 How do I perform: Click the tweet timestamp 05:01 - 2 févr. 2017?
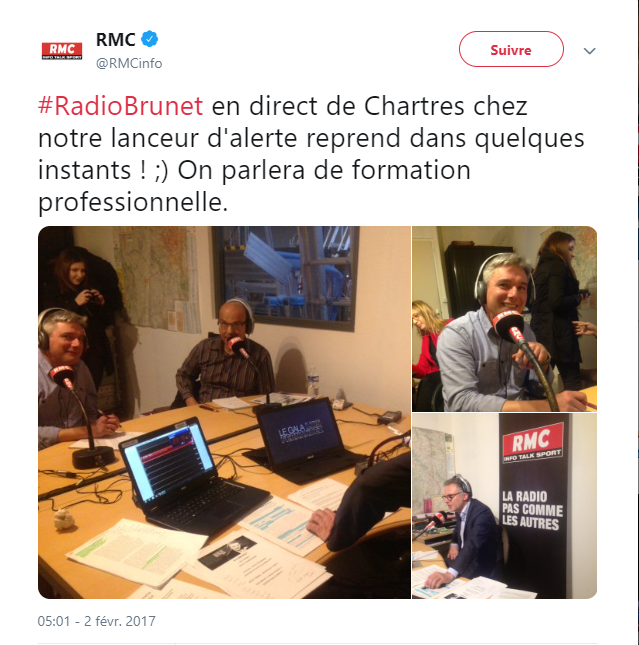pyautogui.click(x=97, y=621)
